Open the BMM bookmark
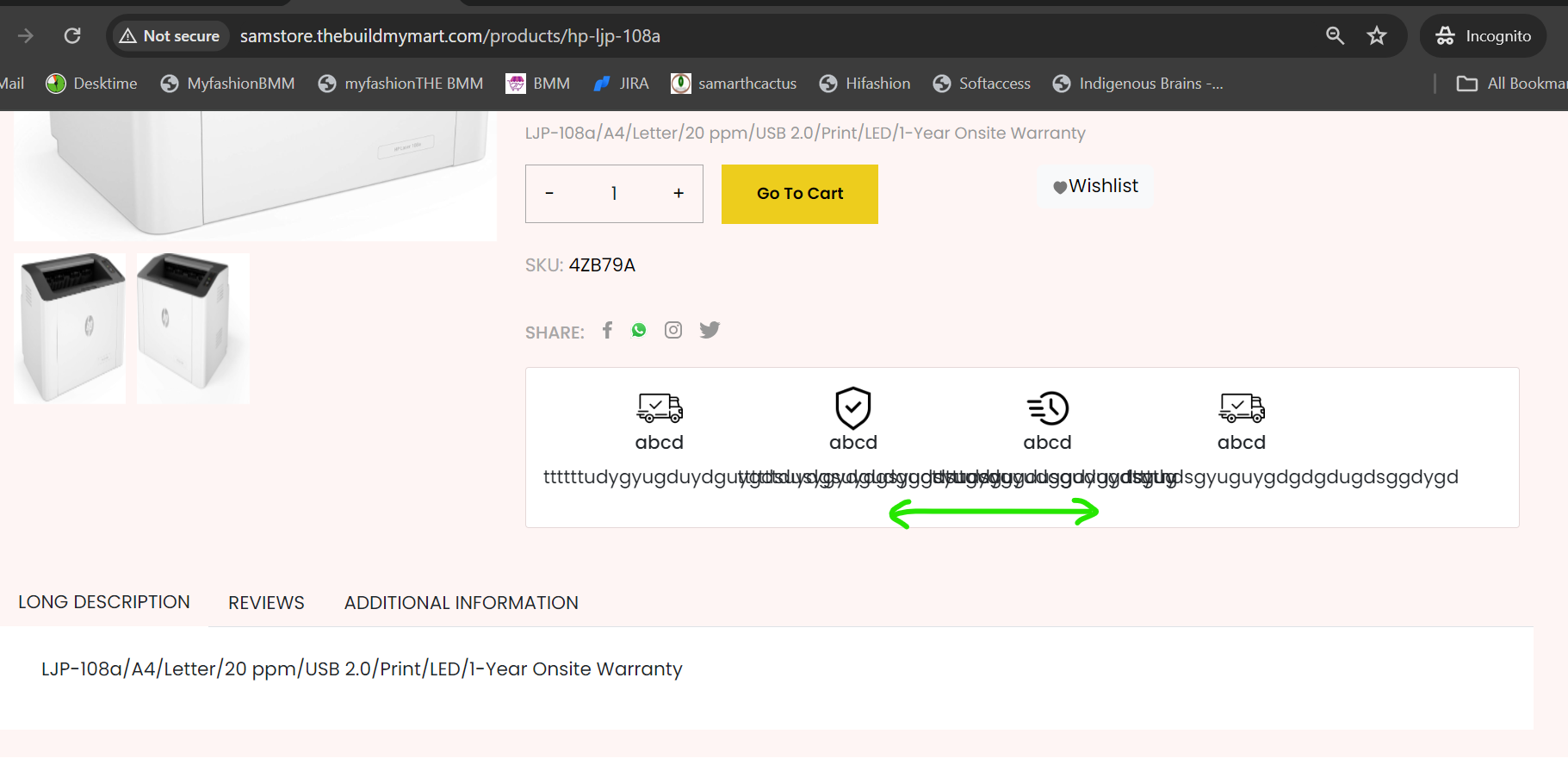Viewport: 1568px width, 771px height. [538, 84]
